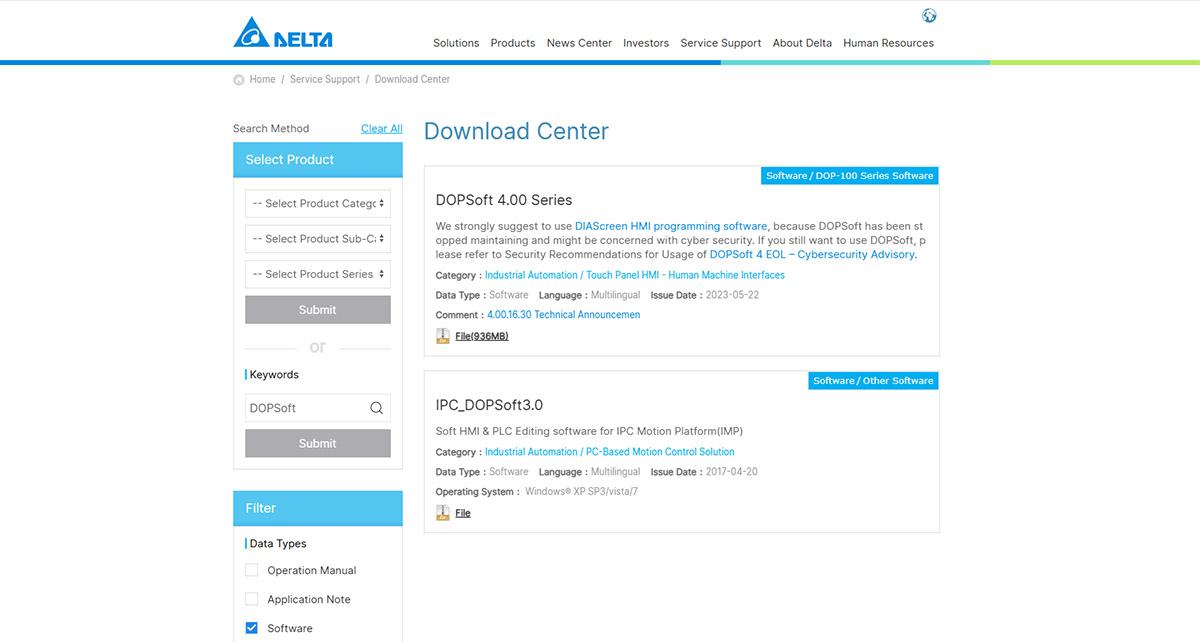Click the Software / Other Software tag
The width and height of the screenshot is (1200, 642).
[x=873, y=381]
